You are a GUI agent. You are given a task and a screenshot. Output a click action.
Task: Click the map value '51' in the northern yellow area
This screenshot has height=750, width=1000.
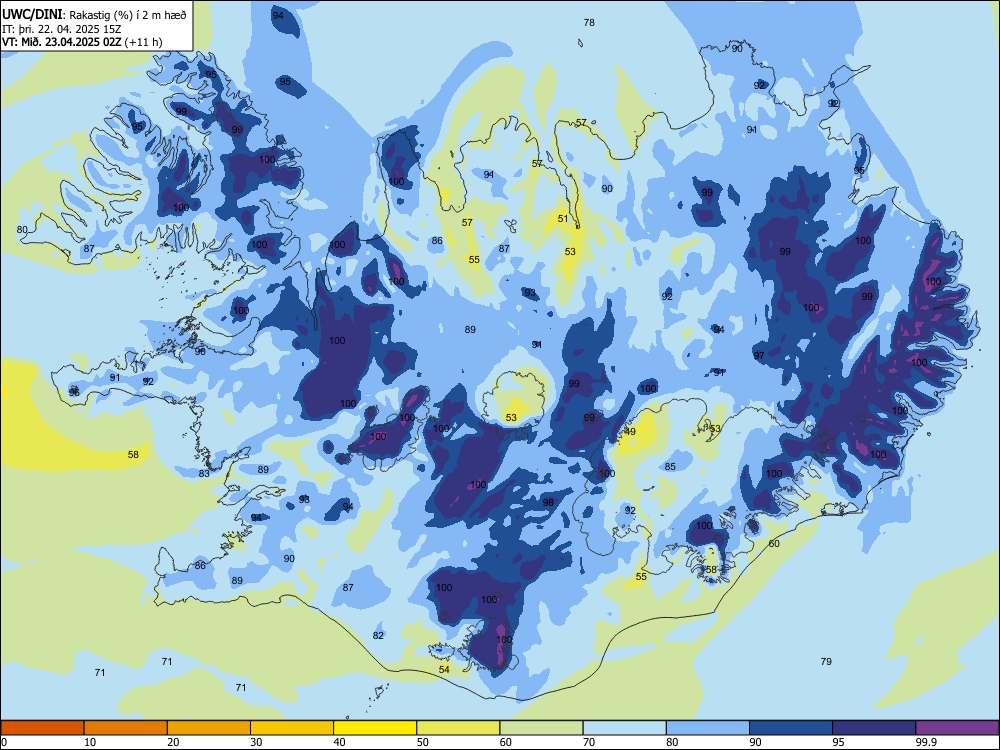coord(563,218)
